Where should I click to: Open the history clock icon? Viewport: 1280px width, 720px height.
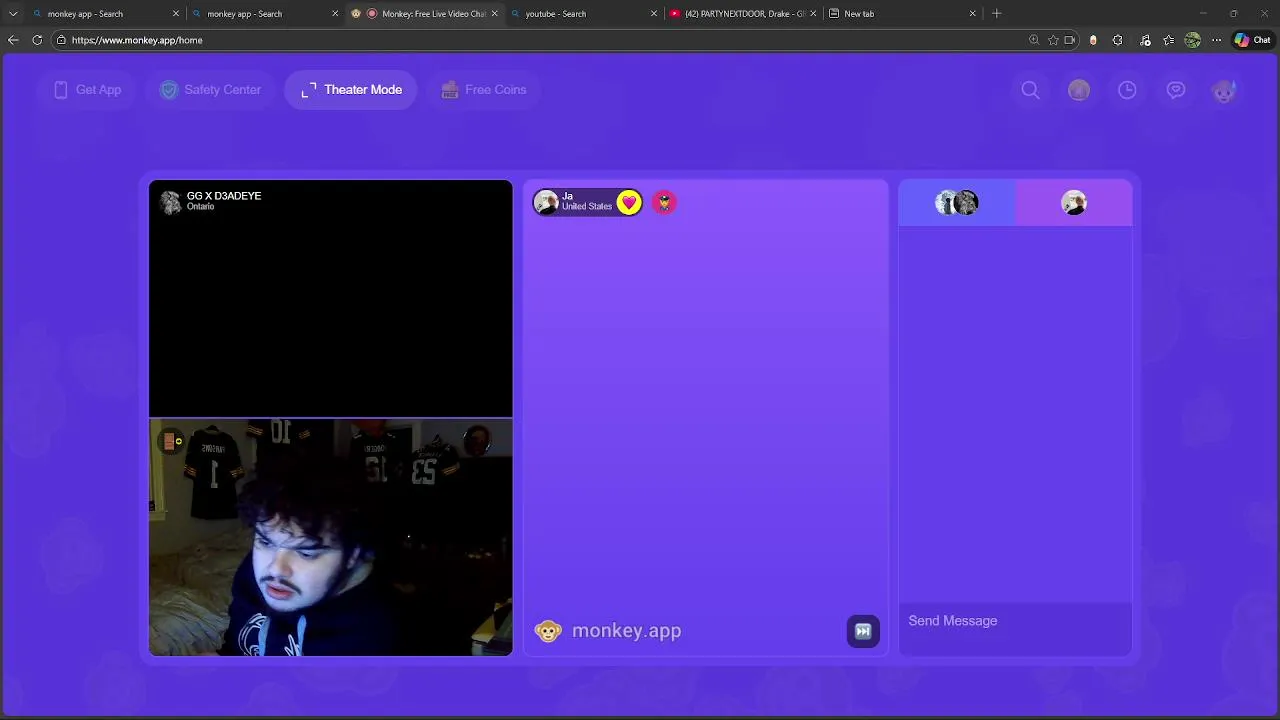tap(1127, 90)
